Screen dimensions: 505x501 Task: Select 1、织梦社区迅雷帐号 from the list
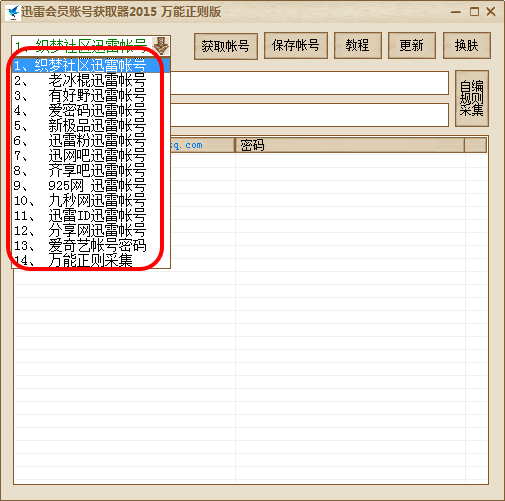91,65
